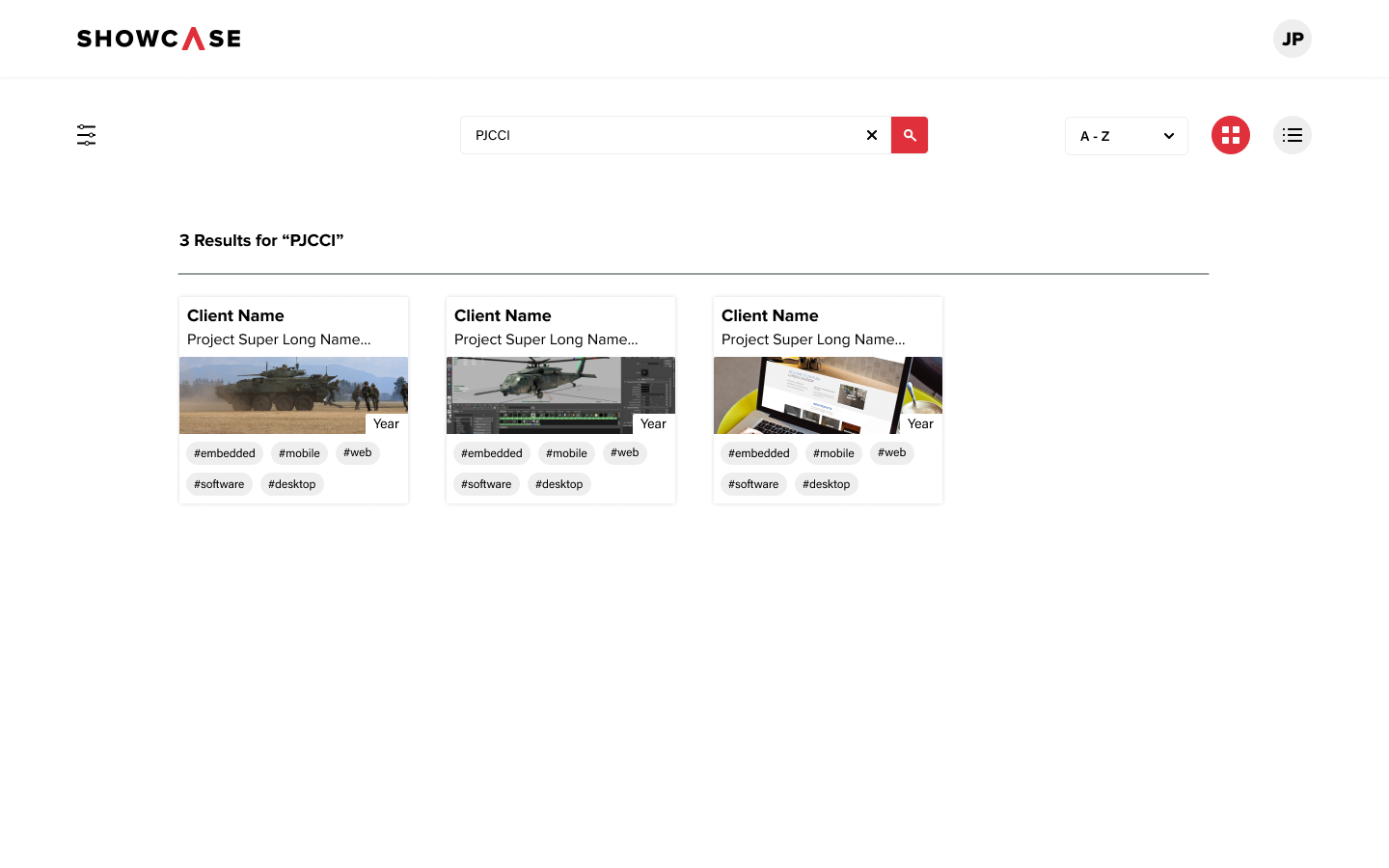Open the armored vehicle project thumbnail
1389x868 pixels.
(x=293, y=395)
